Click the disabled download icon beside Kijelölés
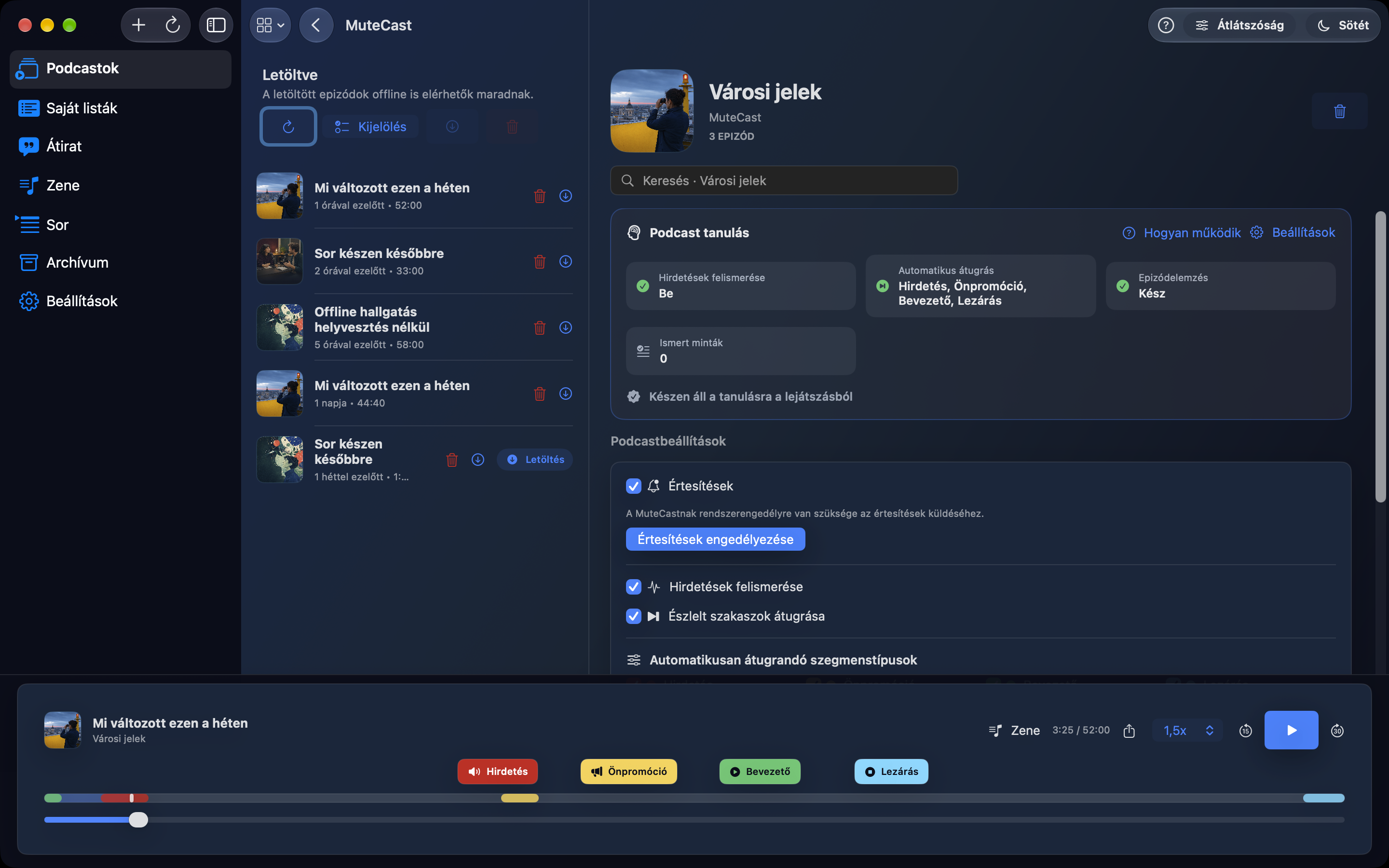Viewport: 1389px width, 868px height. coord(452,126)
